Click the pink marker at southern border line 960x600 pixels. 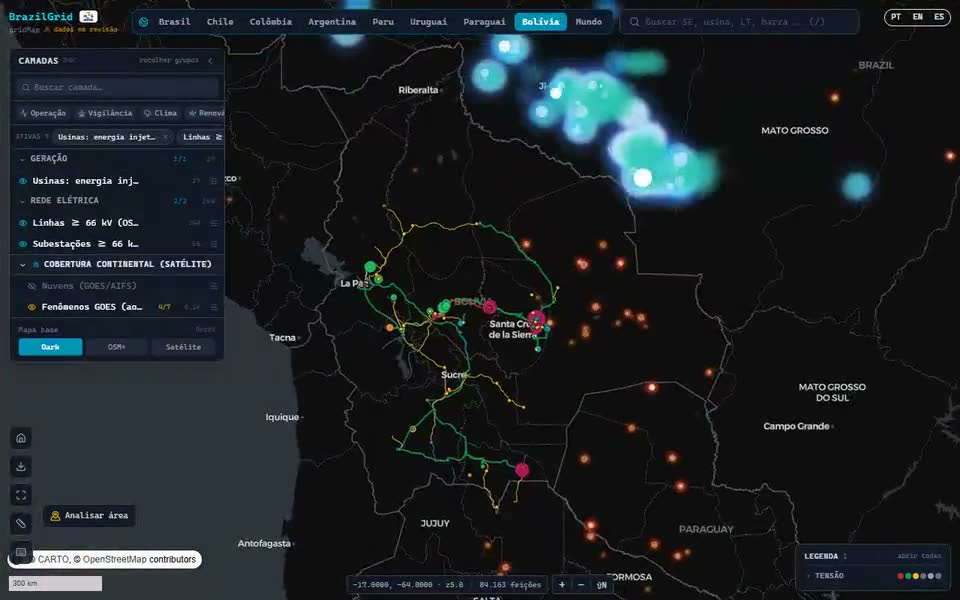pyautogui.click(x=522, y=470)
